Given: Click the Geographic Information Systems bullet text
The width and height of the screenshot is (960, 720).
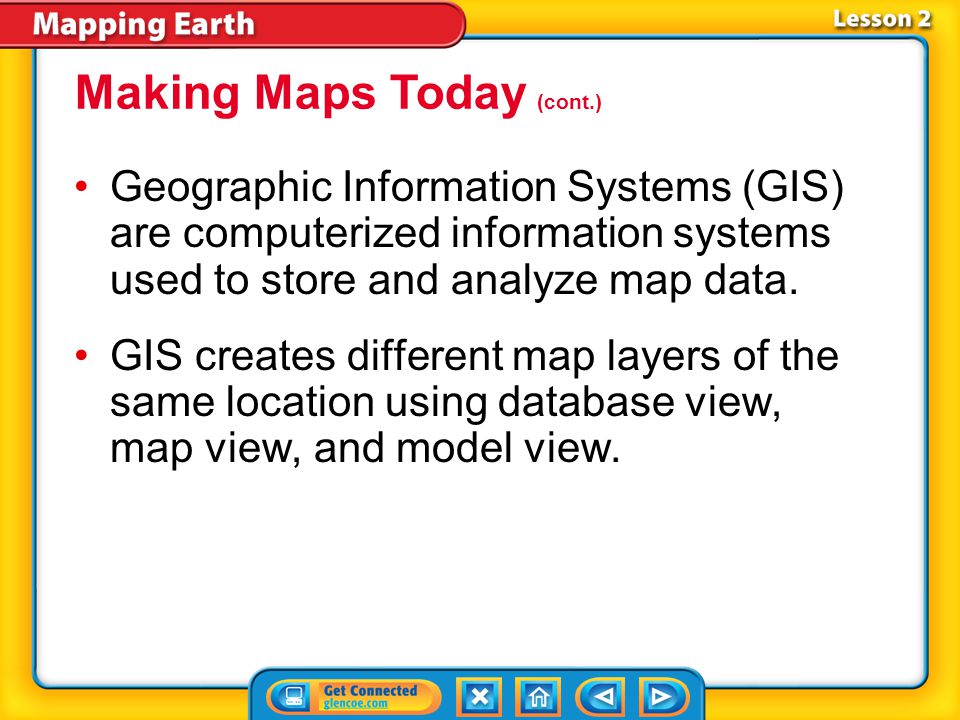Looking at the screenshot, I should tap(477, 233).
